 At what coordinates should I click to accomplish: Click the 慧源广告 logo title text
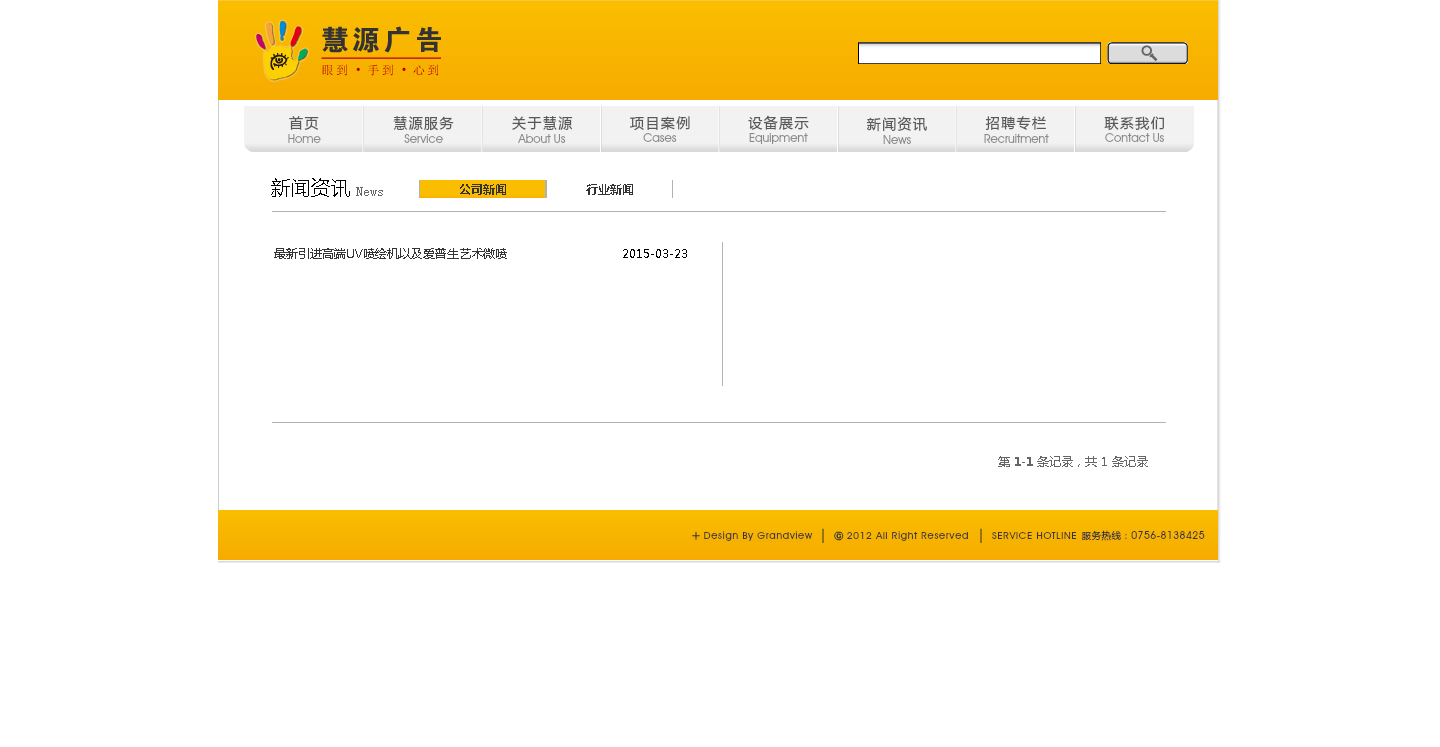(x=381, y=40)
